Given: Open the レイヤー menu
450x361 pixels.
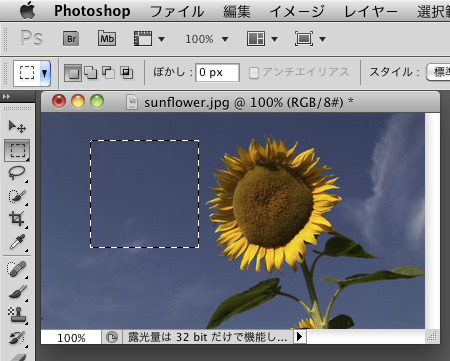Looking at the screenshot, I should [370, 12].
